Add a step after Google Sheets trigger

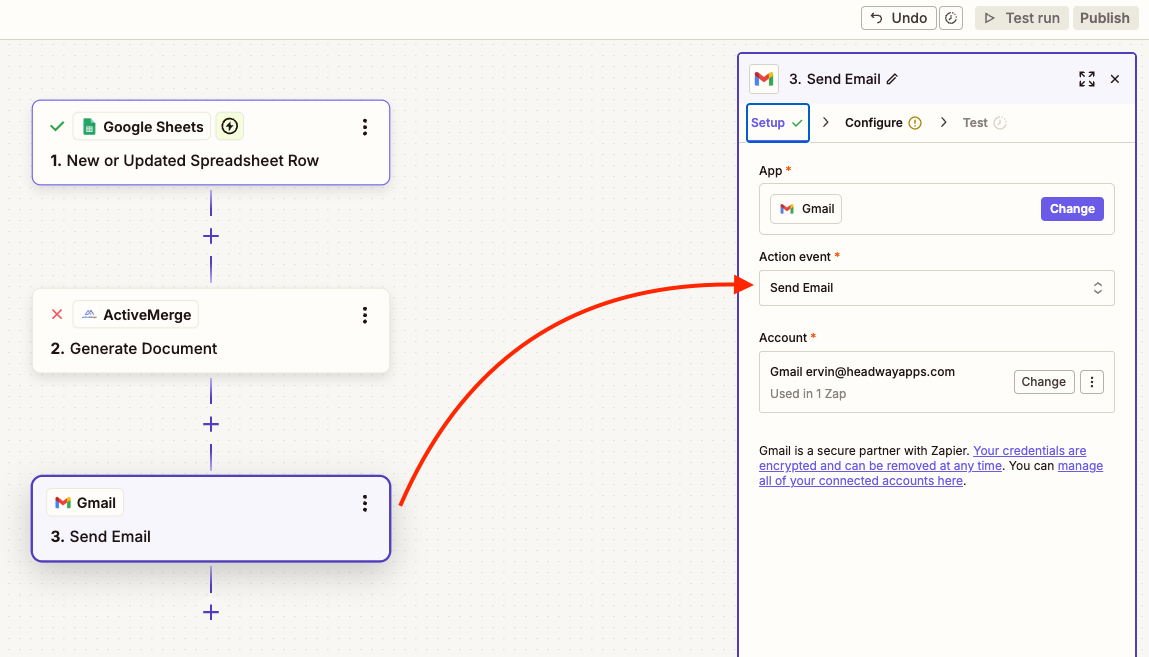coord(211,237)
